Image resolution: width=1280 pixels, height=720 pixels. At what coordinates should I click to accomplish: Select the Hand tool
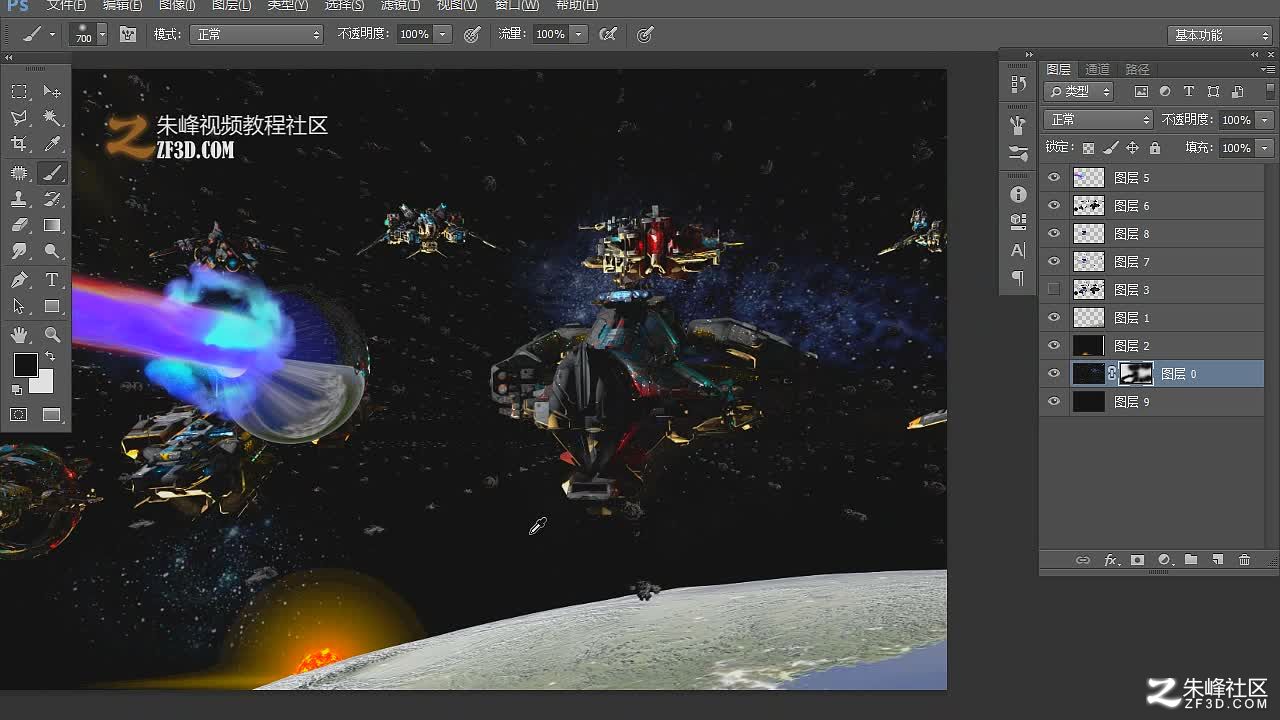[19, 335]
